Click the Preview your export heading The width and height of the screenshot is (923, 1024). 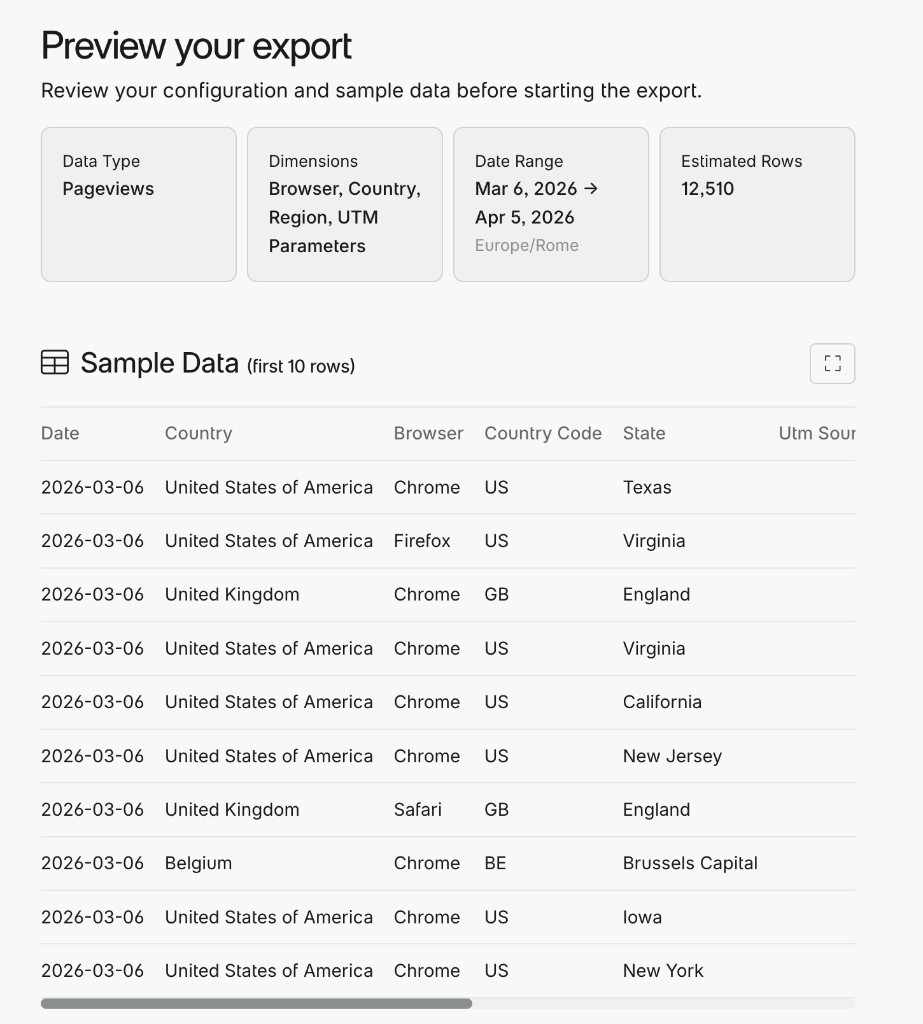[x=196, y=45]
